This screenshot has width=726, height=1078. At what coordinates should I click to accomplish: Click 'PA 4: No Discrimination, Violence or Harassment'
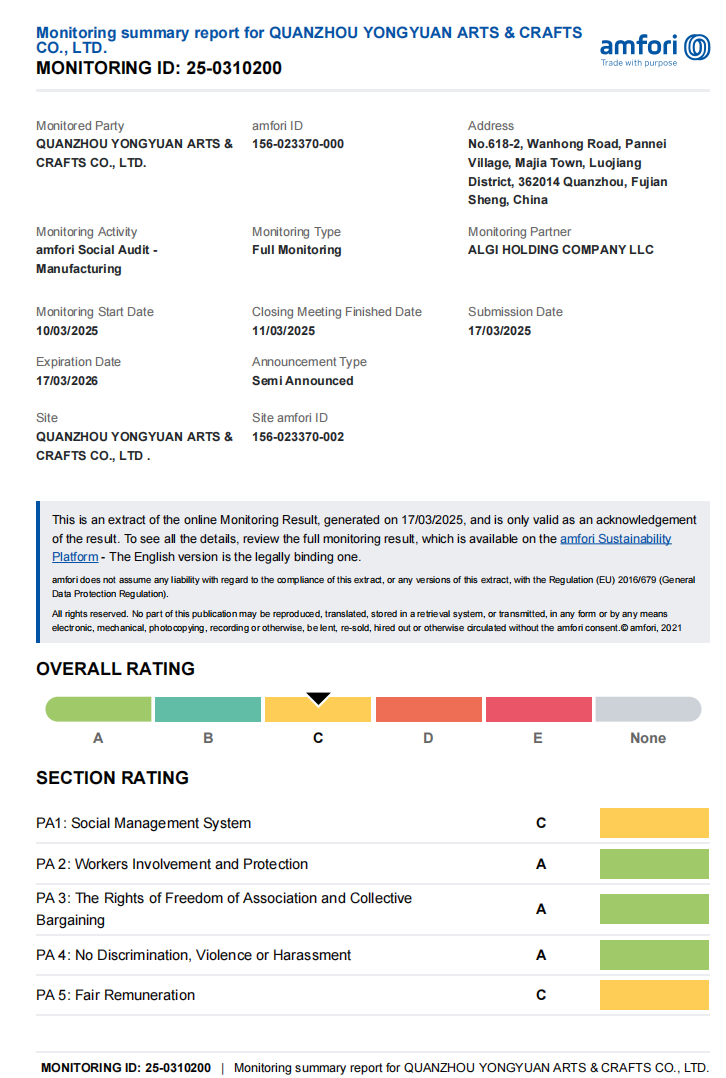click(193, 955)
